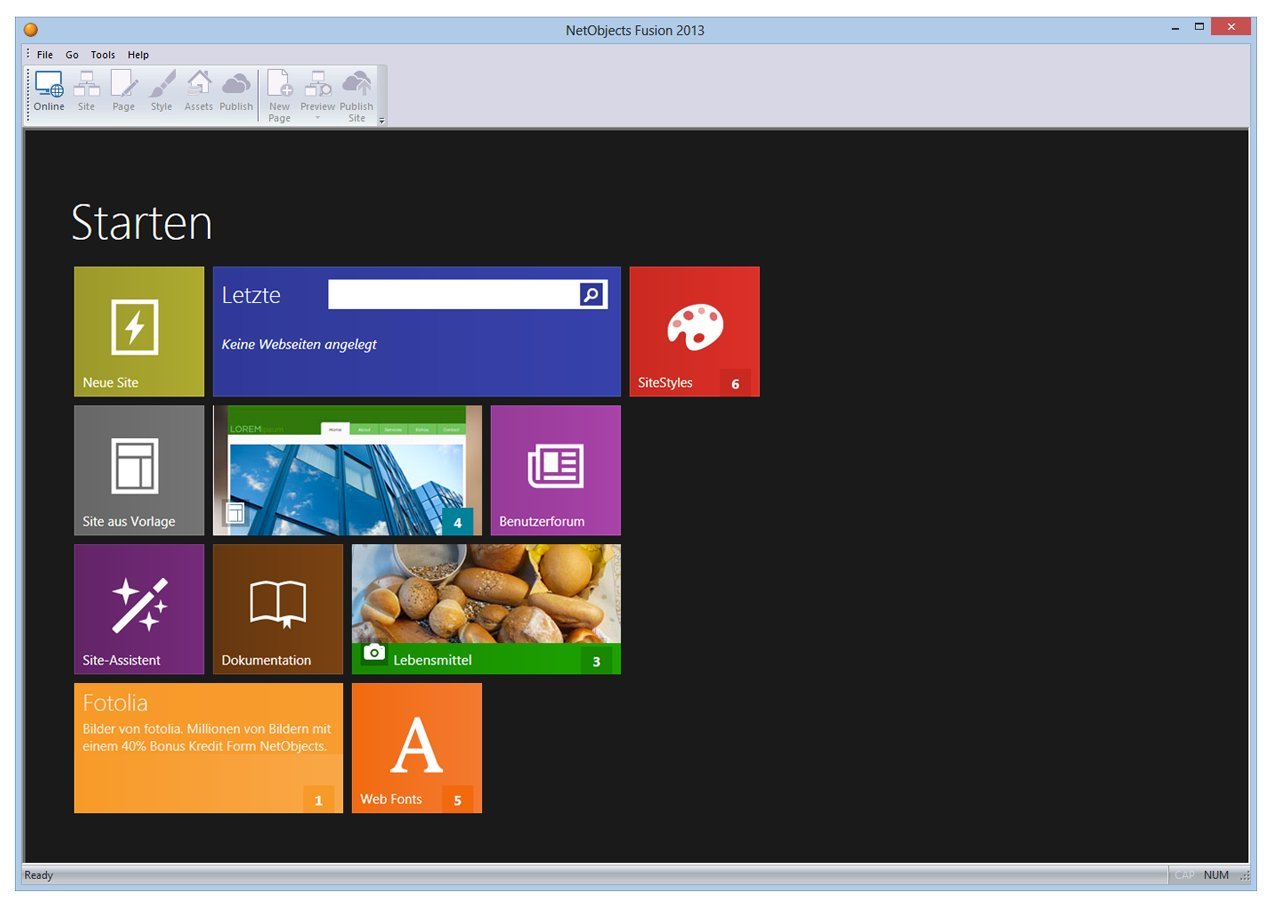Click Site aus Vorlage tile
1280x914 pixels.
click(x=139, y=470)
